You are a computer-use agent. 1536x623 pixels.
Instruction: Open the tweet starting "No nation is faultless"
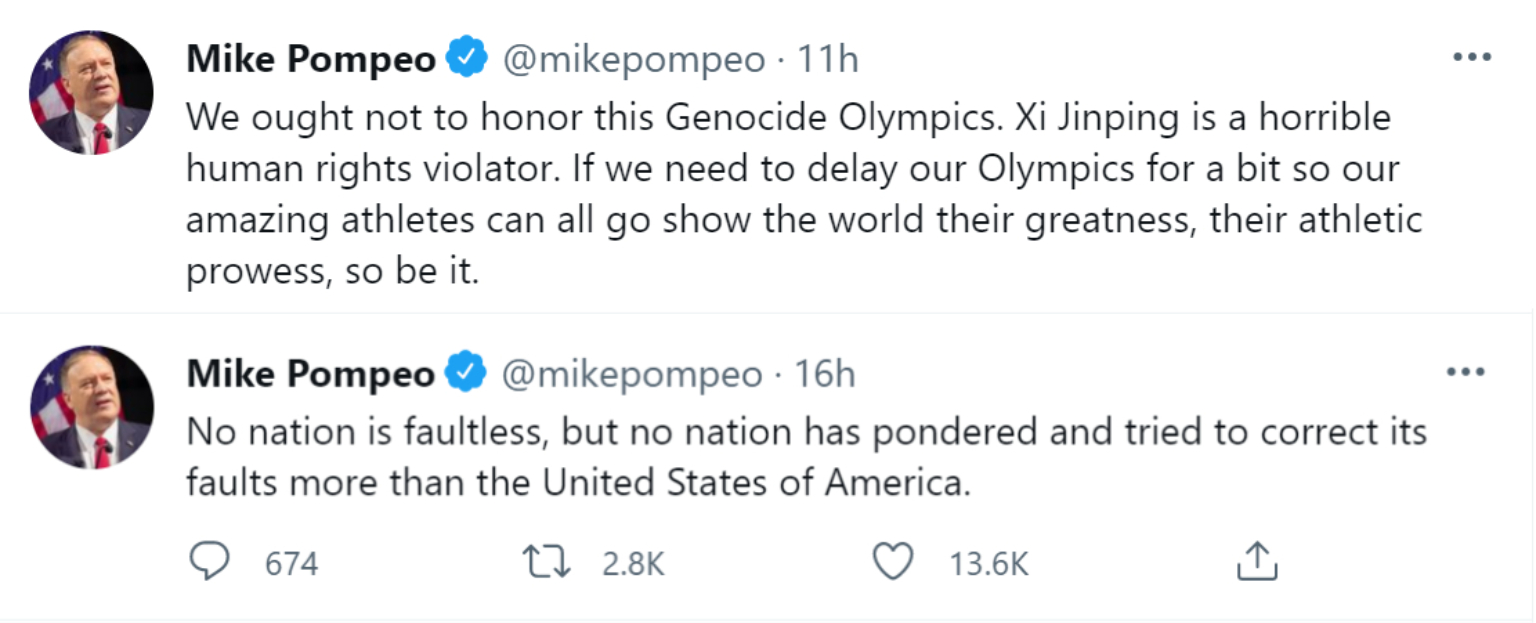point(805,457)
